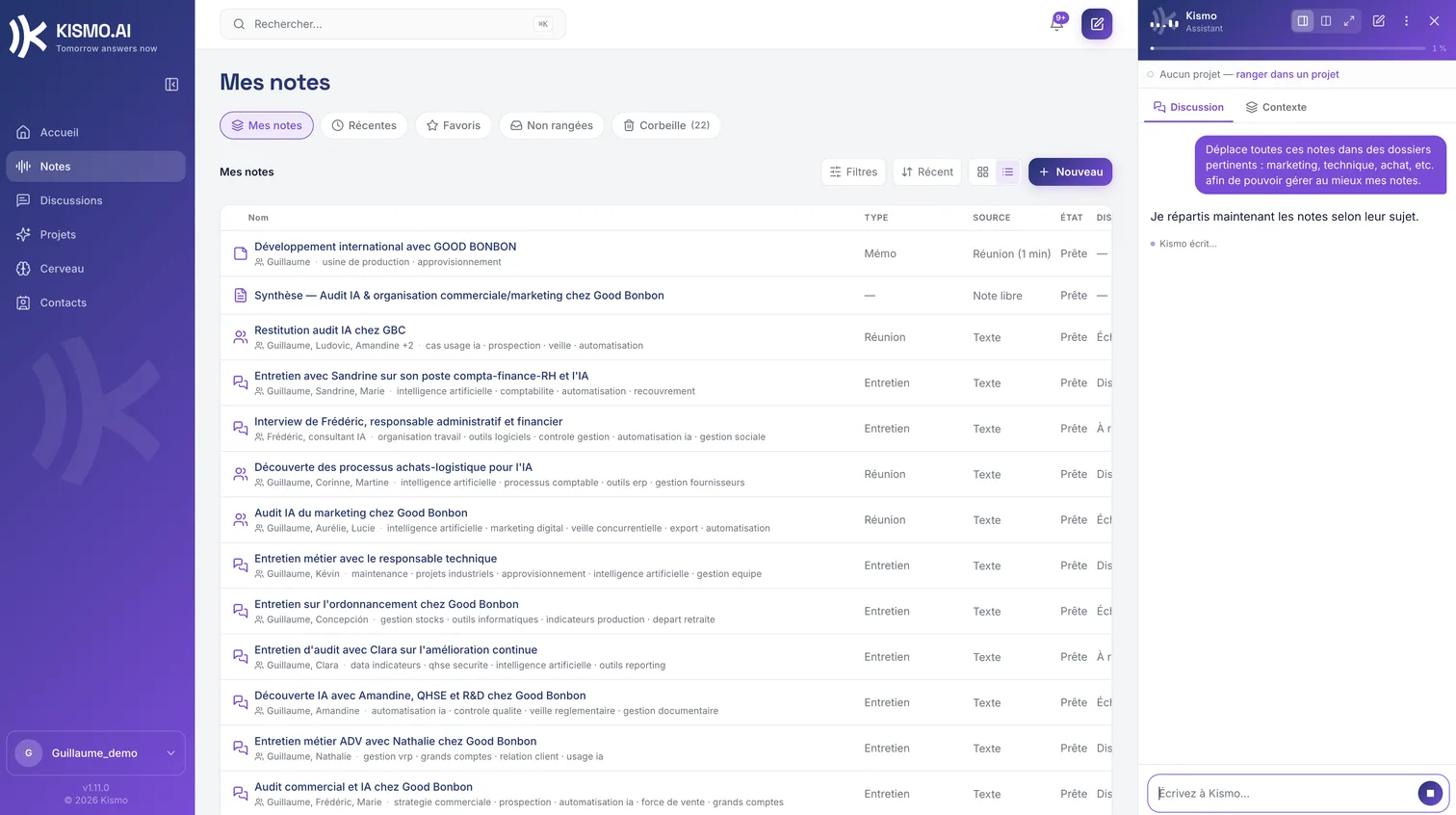
Task: Click meeting icon of Découverte des processus row
Action: point(241,474)
